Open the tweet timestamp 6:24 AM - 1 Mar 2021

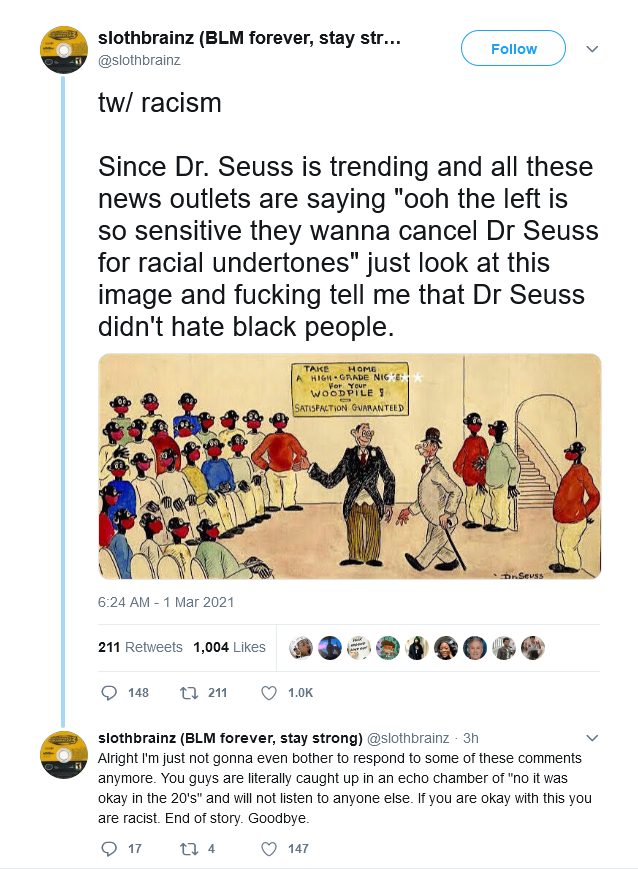[166, 602]
